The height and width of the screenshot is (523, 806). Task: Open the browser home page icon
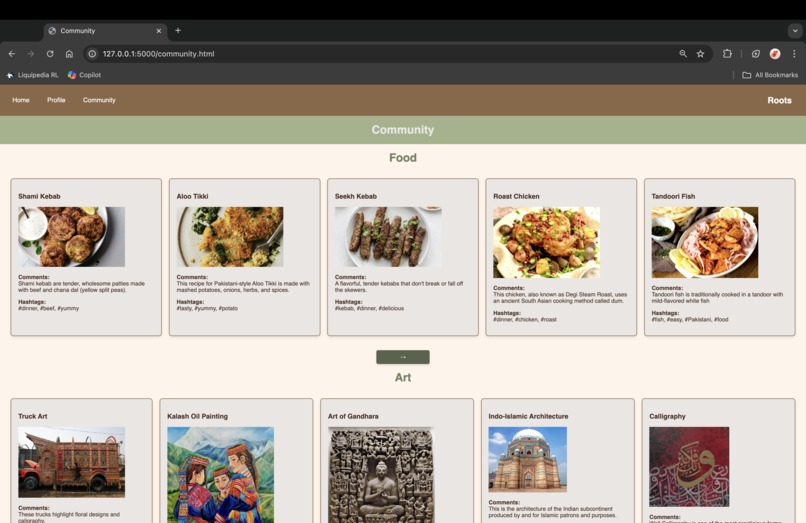click(x=69, y=53)
